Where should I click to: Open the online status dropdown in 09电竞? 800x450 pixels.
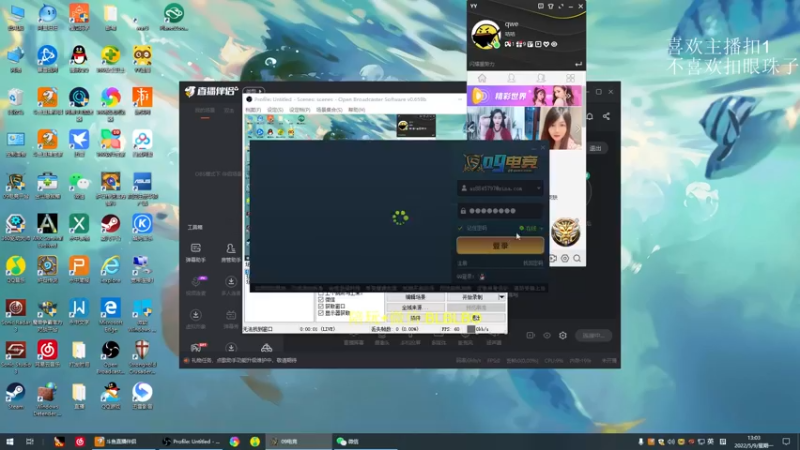[531, 228]
